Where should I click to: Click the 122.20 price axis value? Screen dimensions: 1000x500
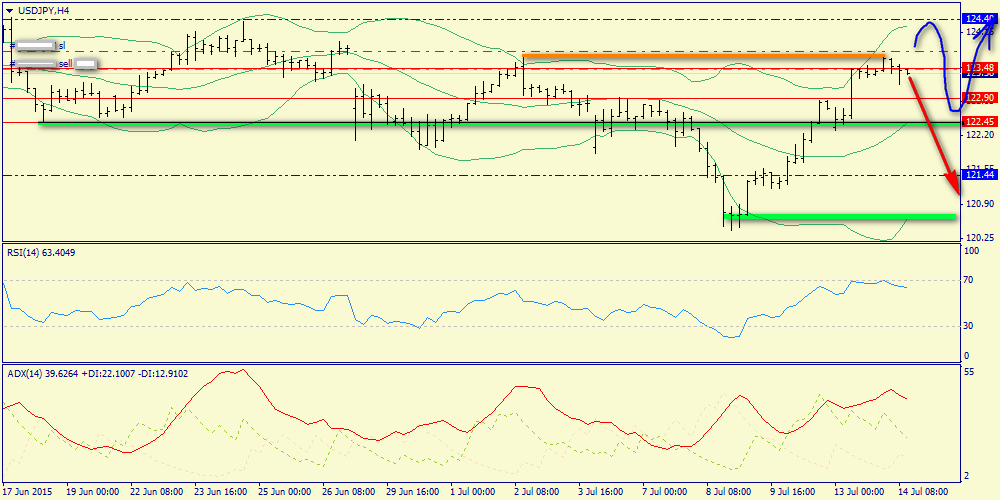coord(981,135)
